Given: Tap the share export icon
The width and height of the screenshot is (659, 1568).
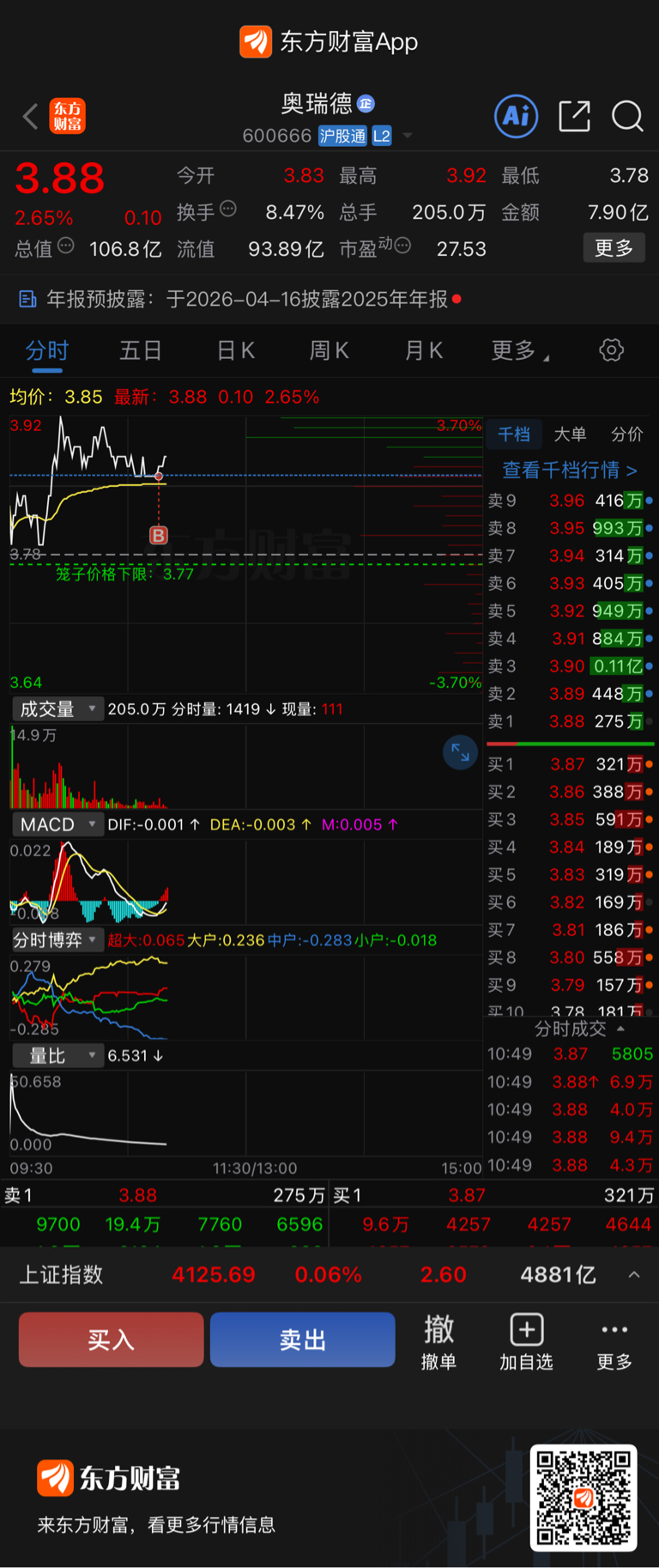Looking at the screenshot, I should tap(574, 116).
